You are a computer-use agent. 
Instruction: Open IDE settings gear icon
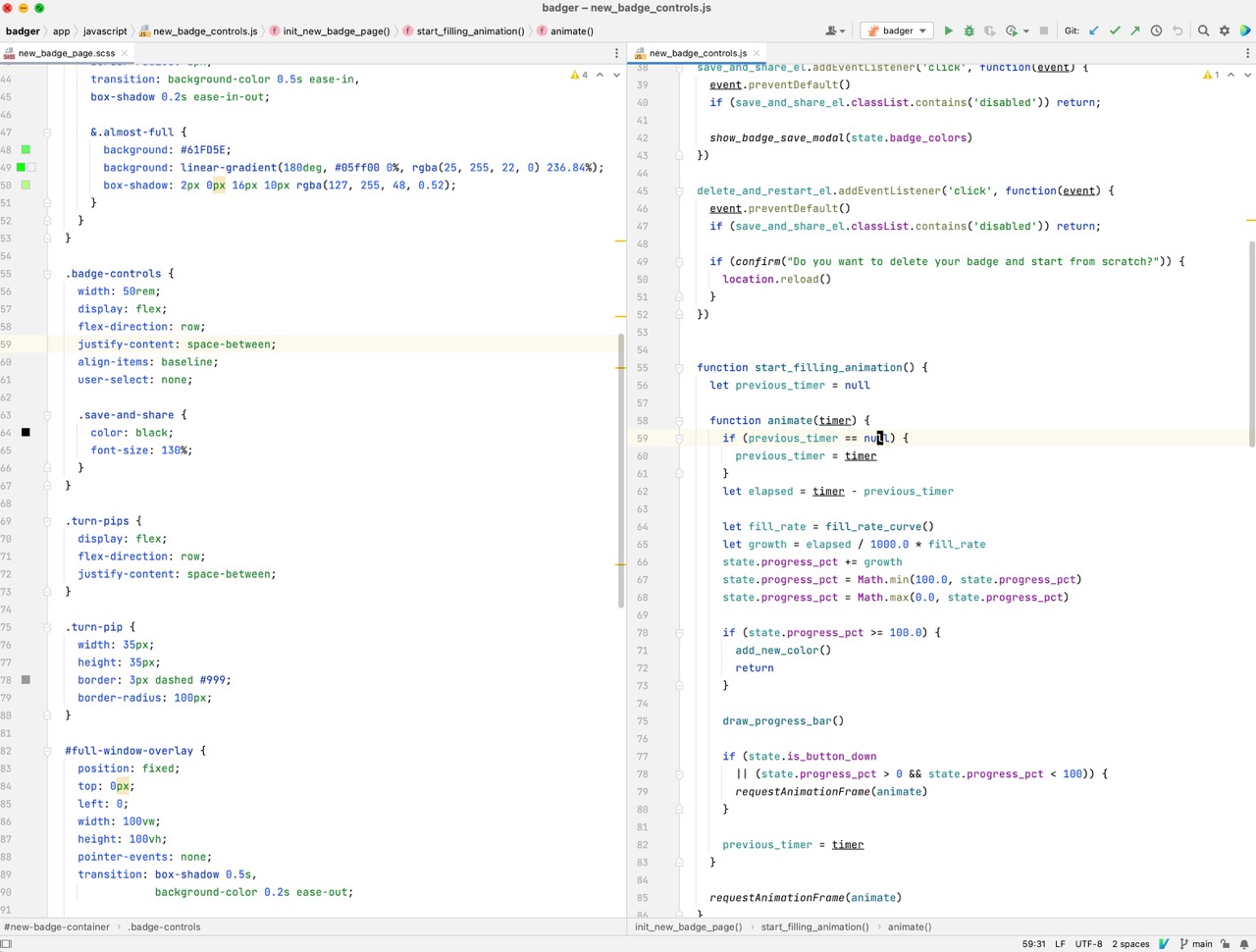coord(1225,30)
